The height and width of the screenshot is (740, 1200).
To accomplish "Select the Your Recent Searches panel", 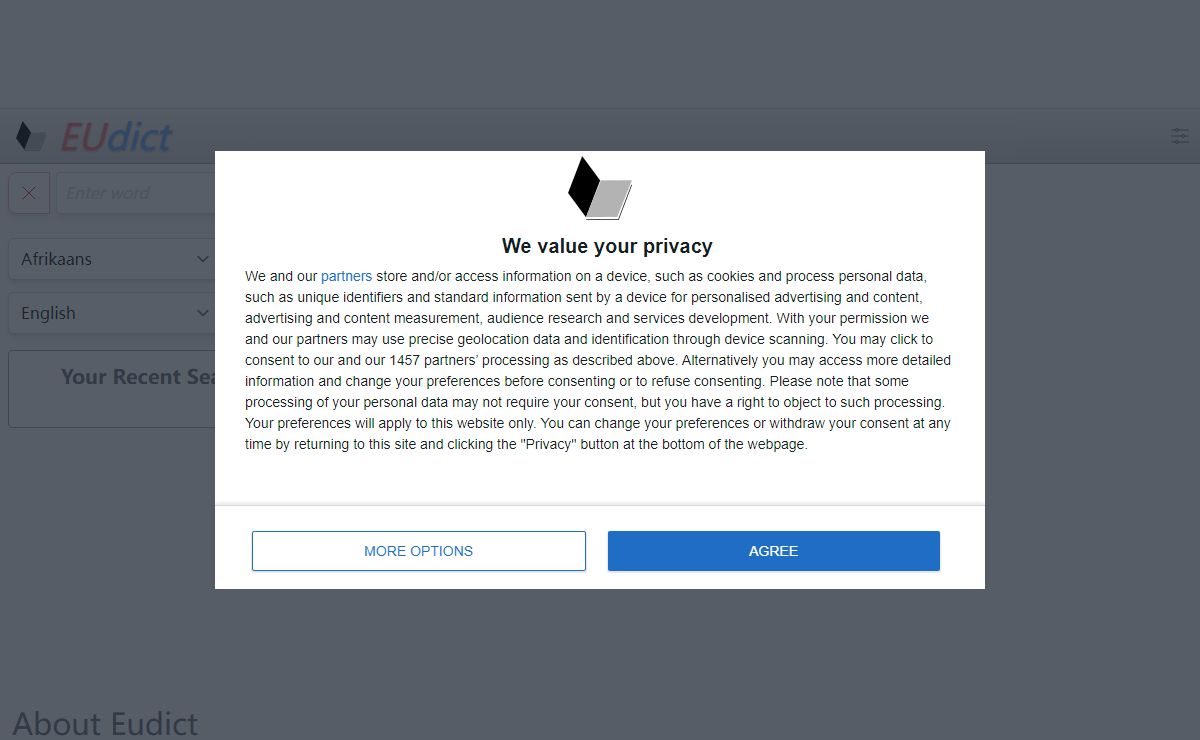I will 112,389.
